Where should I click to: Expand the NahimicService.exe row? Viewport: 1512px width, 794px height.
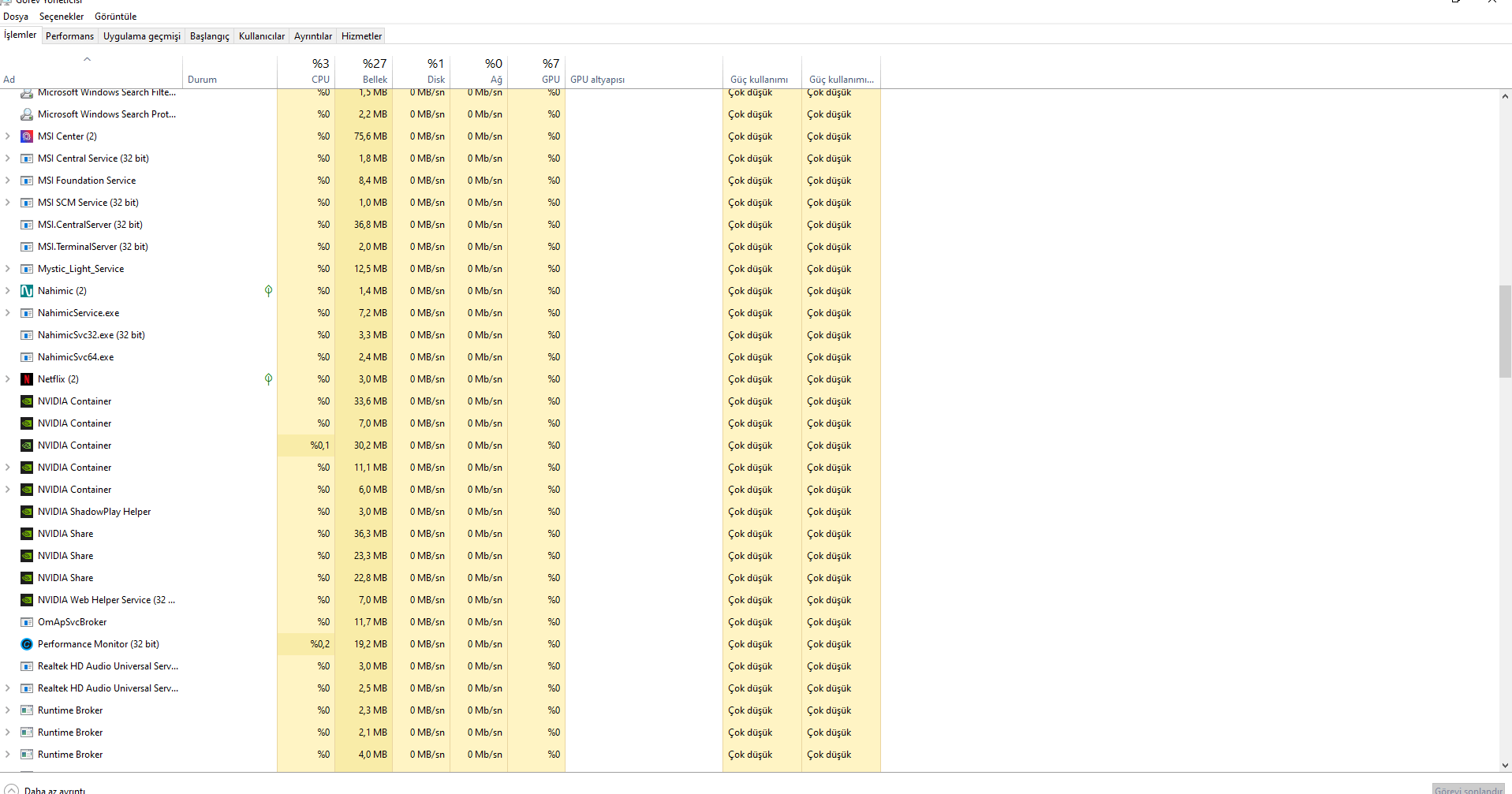8,313
